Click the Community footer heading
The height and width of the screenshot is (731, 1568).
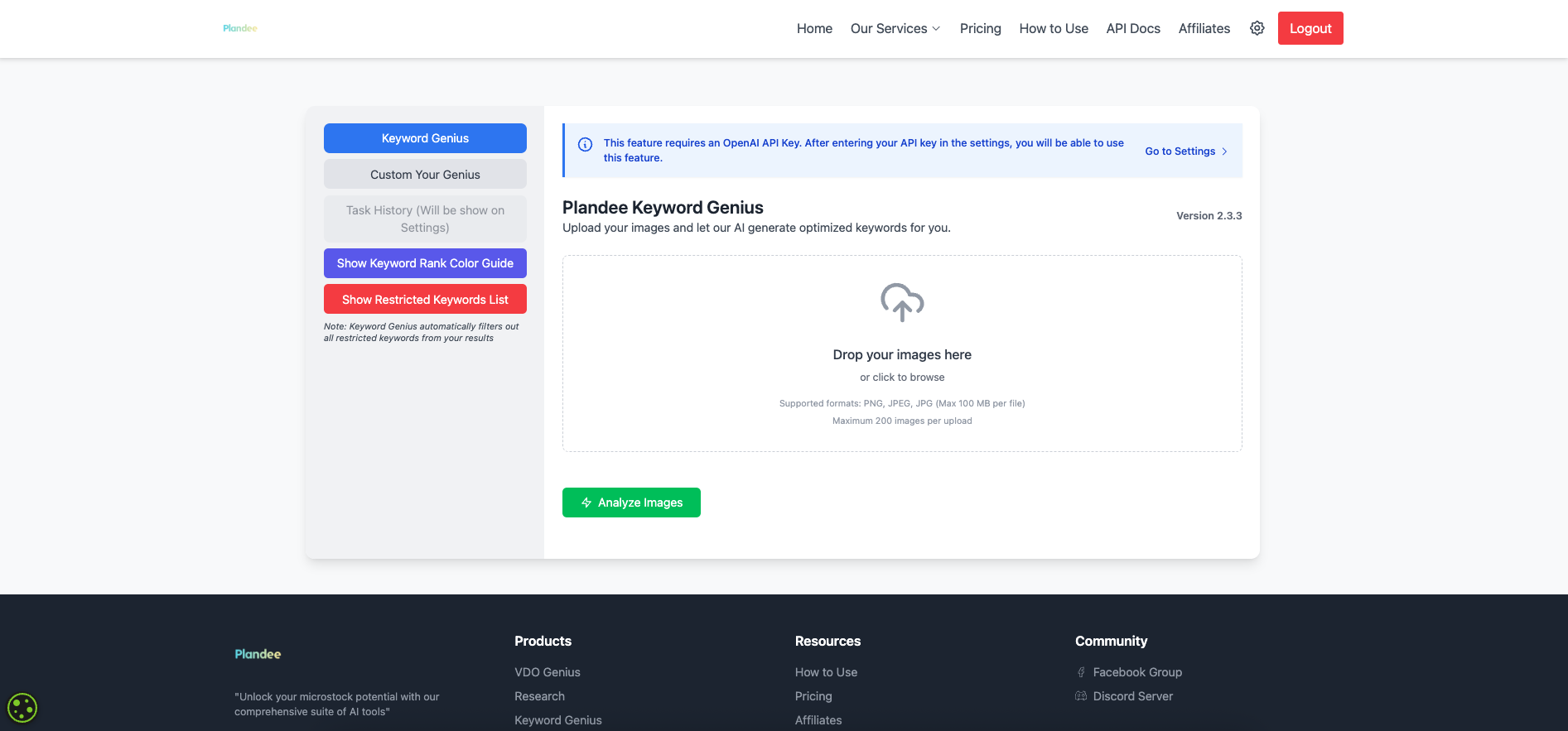point(1111,641)
